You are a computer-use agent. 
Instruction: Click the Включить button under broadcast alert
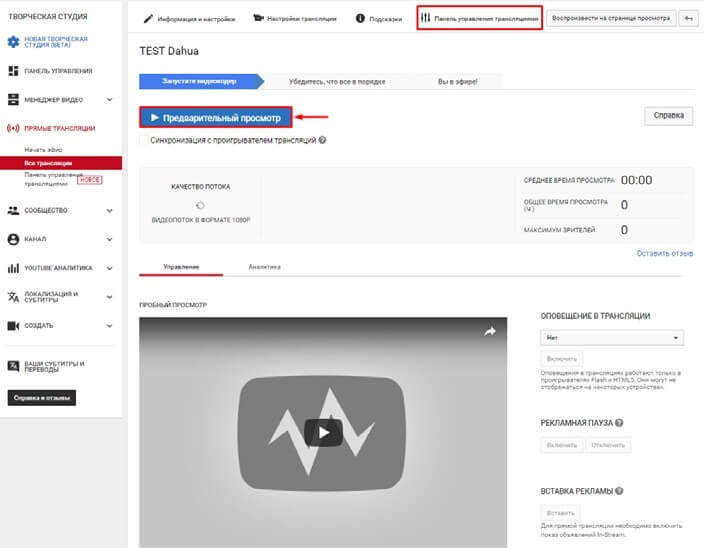562,359
